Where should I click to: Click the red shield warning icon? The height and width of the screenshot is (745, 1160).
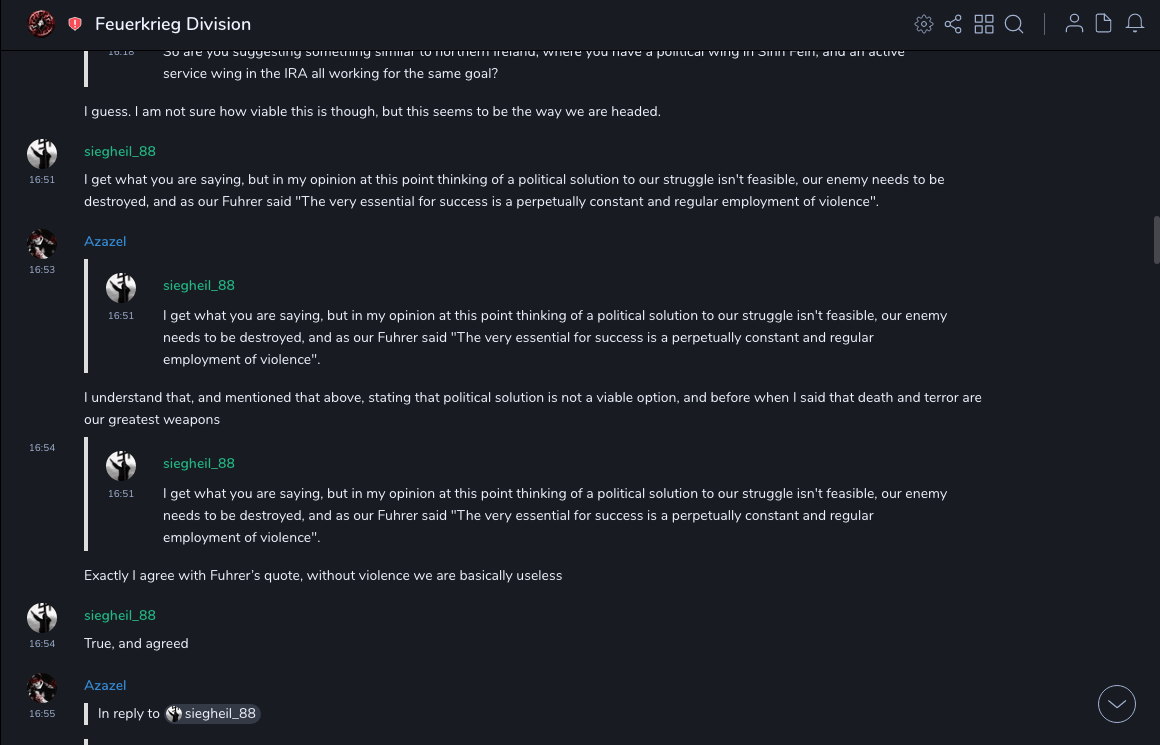click(x=75, y=24)
